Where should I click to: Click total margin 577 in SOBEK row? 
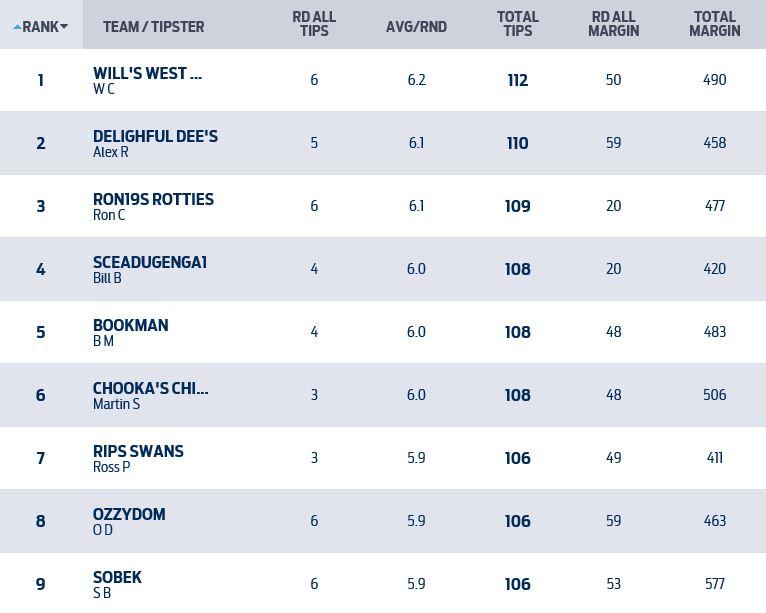pyautogui.click(x=714, y=584)
